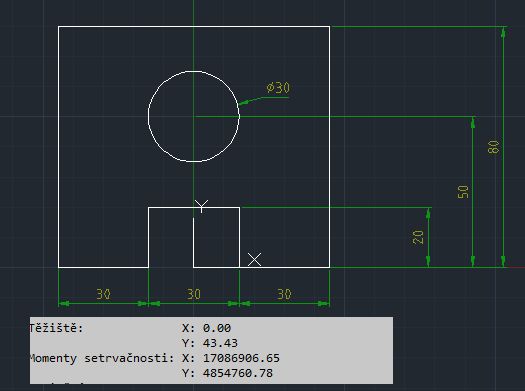The height and width of the screenshot is (391, 525).
Task: Select the middle 30 horizontal dimension
Action: click(x=194, y=294)
